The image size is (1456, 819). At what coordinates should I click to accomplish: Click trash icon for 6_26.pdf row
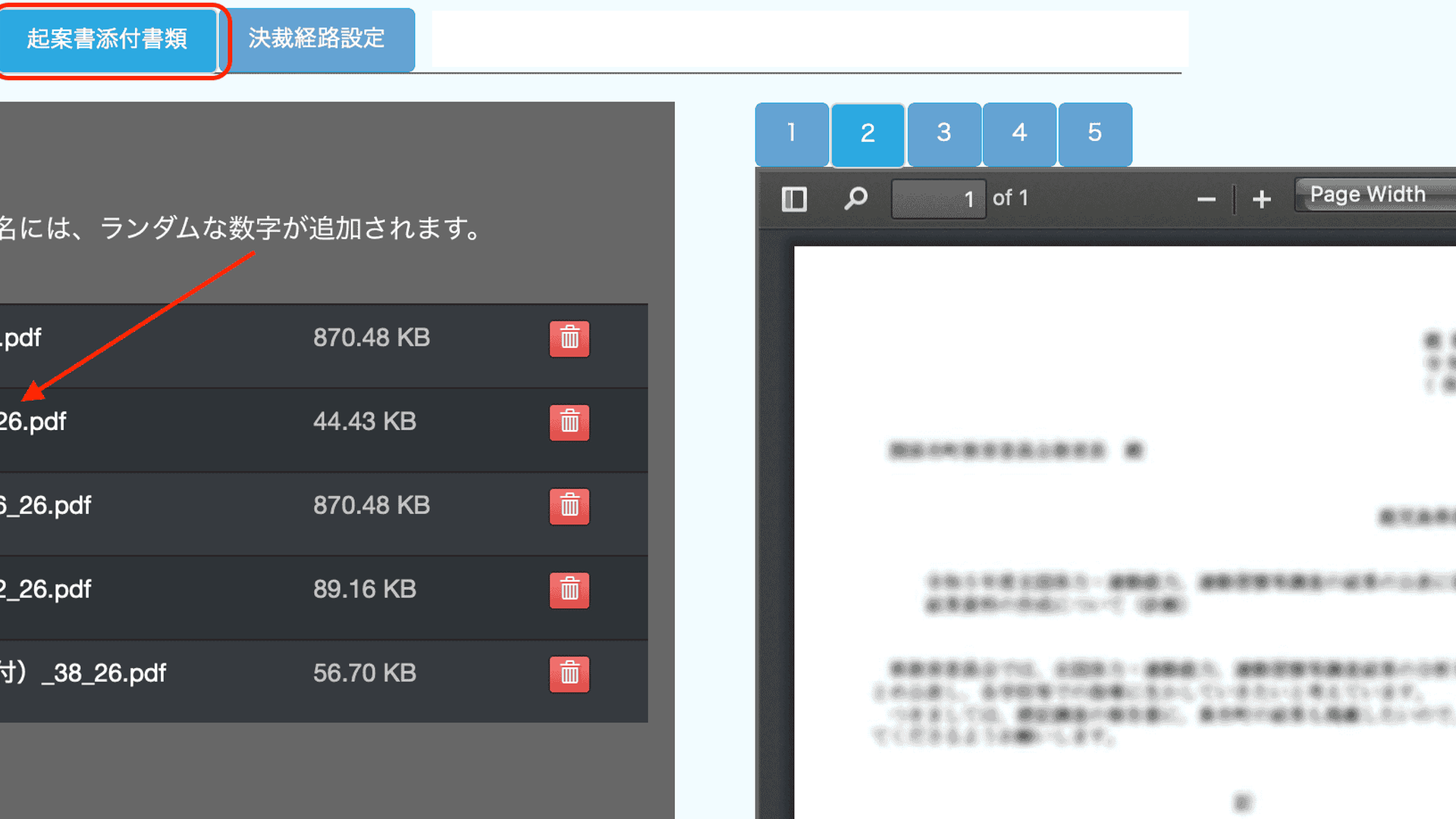tap(569, 506)
